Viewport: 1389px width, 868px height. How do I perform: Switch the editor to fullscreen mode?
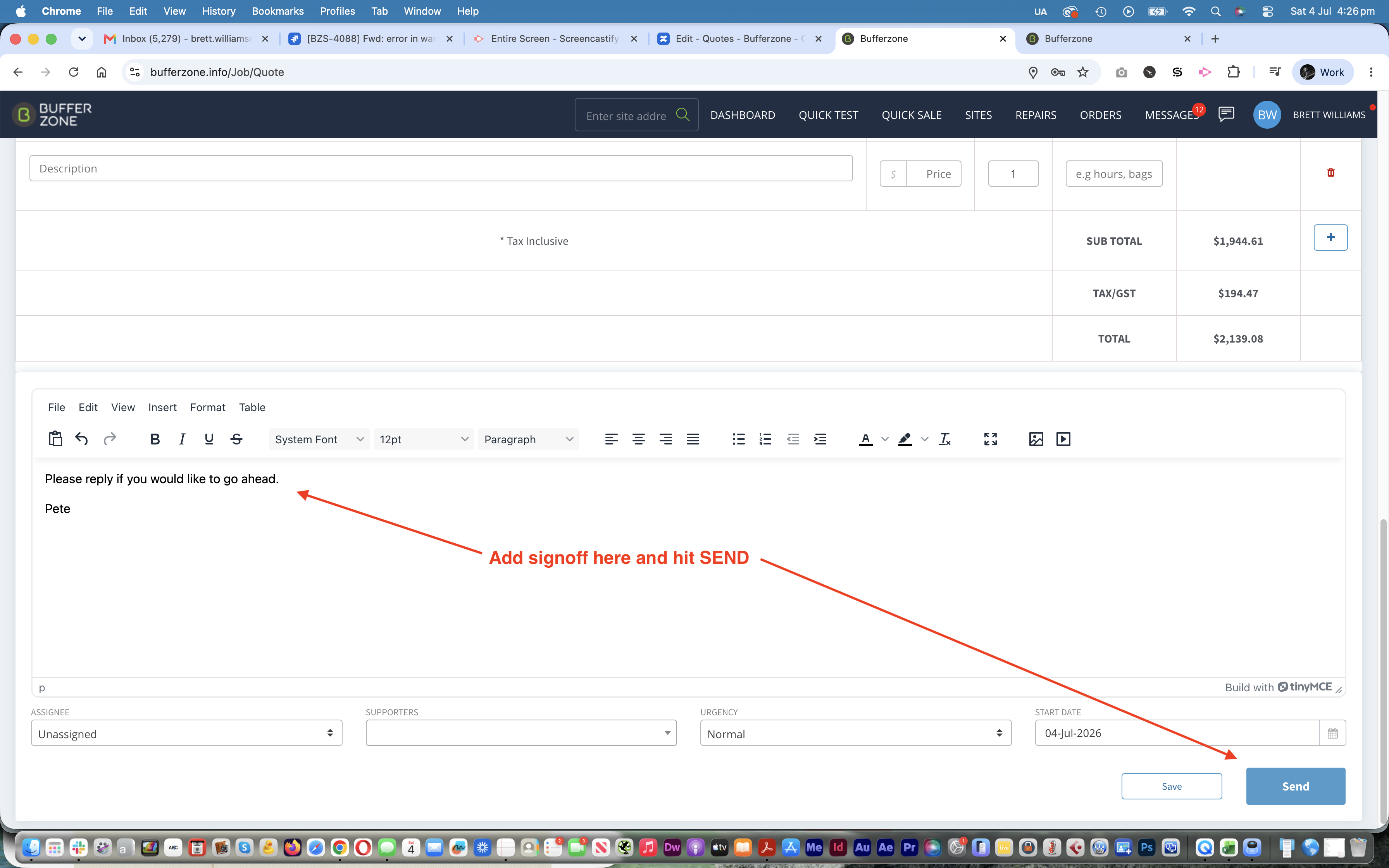[990, 439]
